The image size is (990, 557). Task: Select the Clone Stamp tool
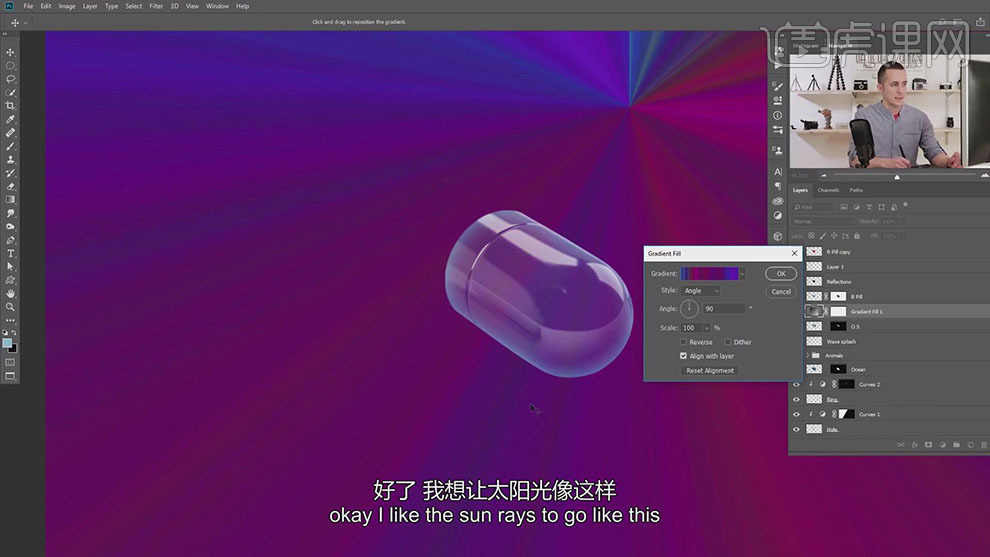coord(10,160)
